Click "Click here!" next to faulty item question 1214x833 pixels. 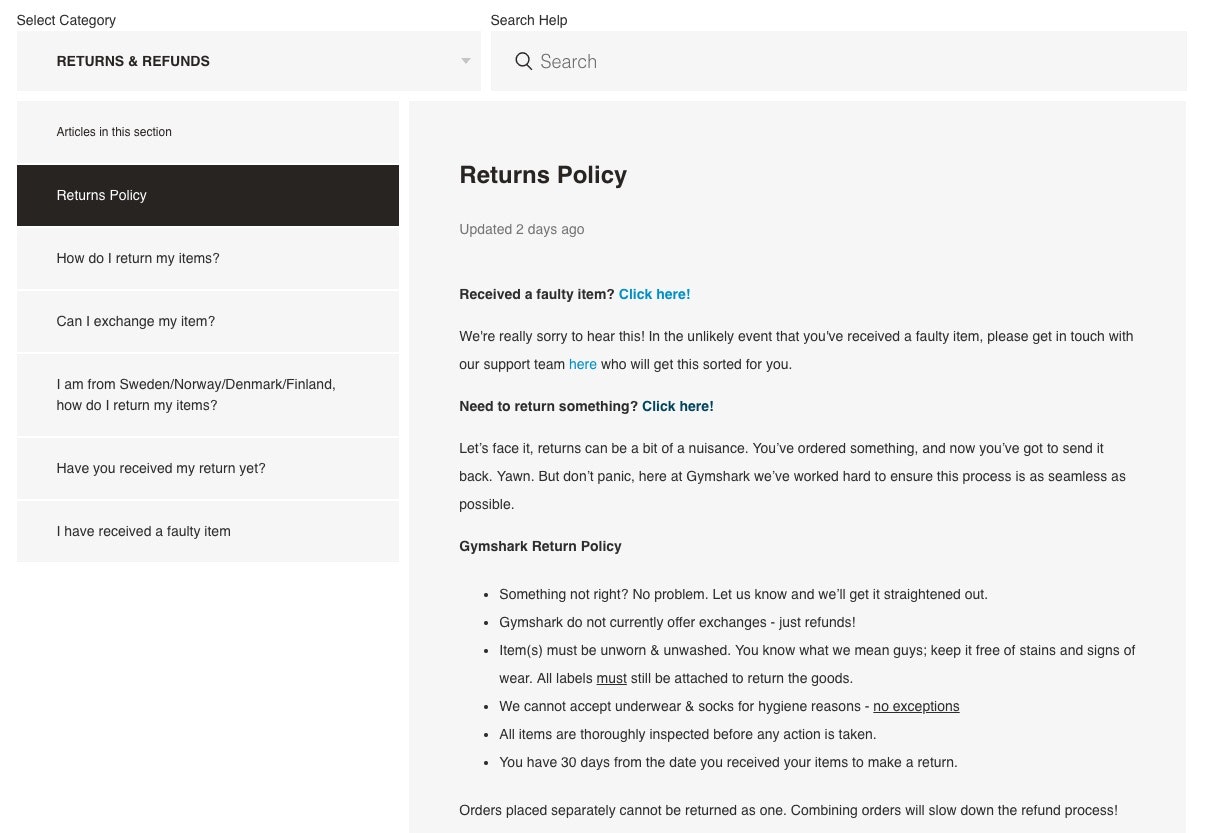(x=654, y=294)
